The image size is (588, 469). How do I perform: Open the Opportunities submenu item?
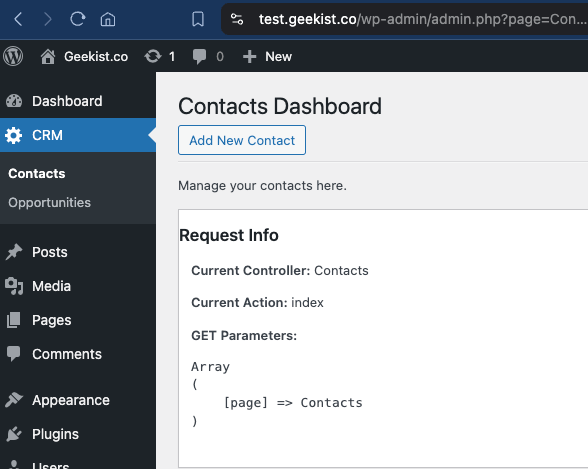pyautogui.click(x=50, y=202)
